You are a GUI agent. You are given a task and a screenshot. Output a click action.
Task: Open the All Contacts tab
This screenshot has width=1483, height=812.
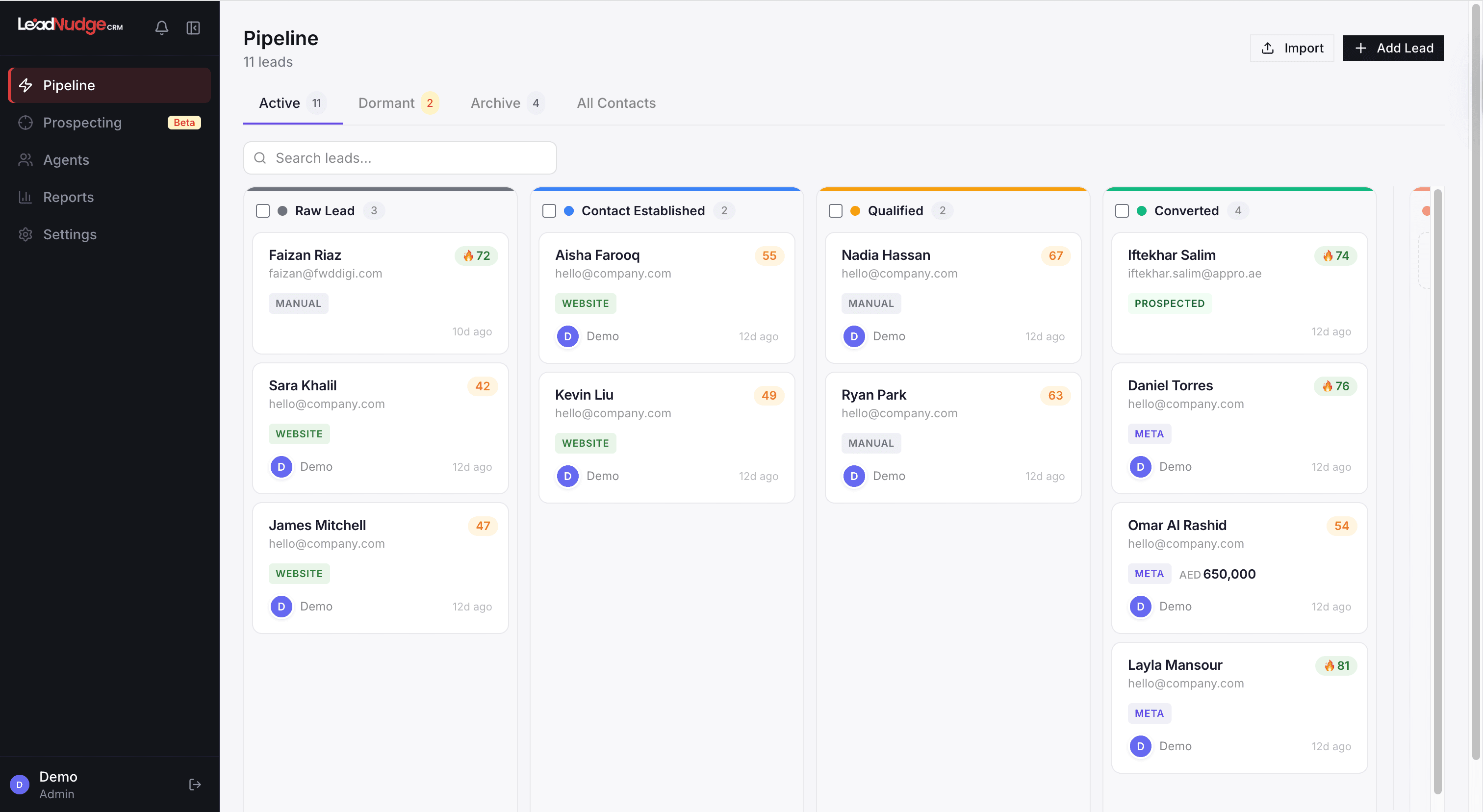click(616, 103)
